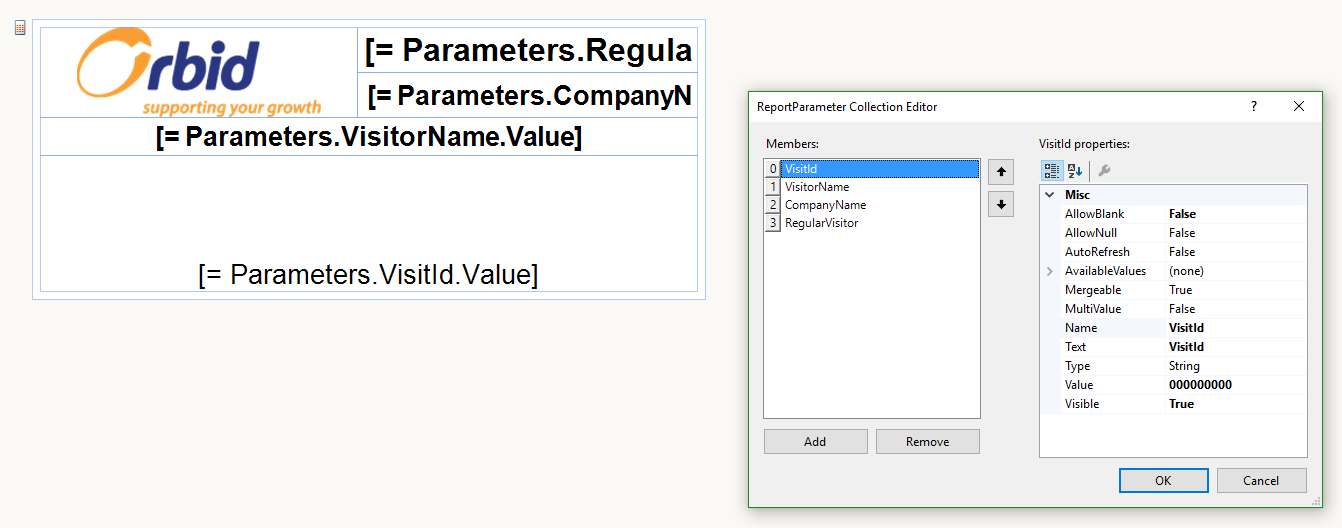Viewport: 1342px width, 528px height.
Task: Collapse the Misc property category
Action: (x=1050, y=195)
